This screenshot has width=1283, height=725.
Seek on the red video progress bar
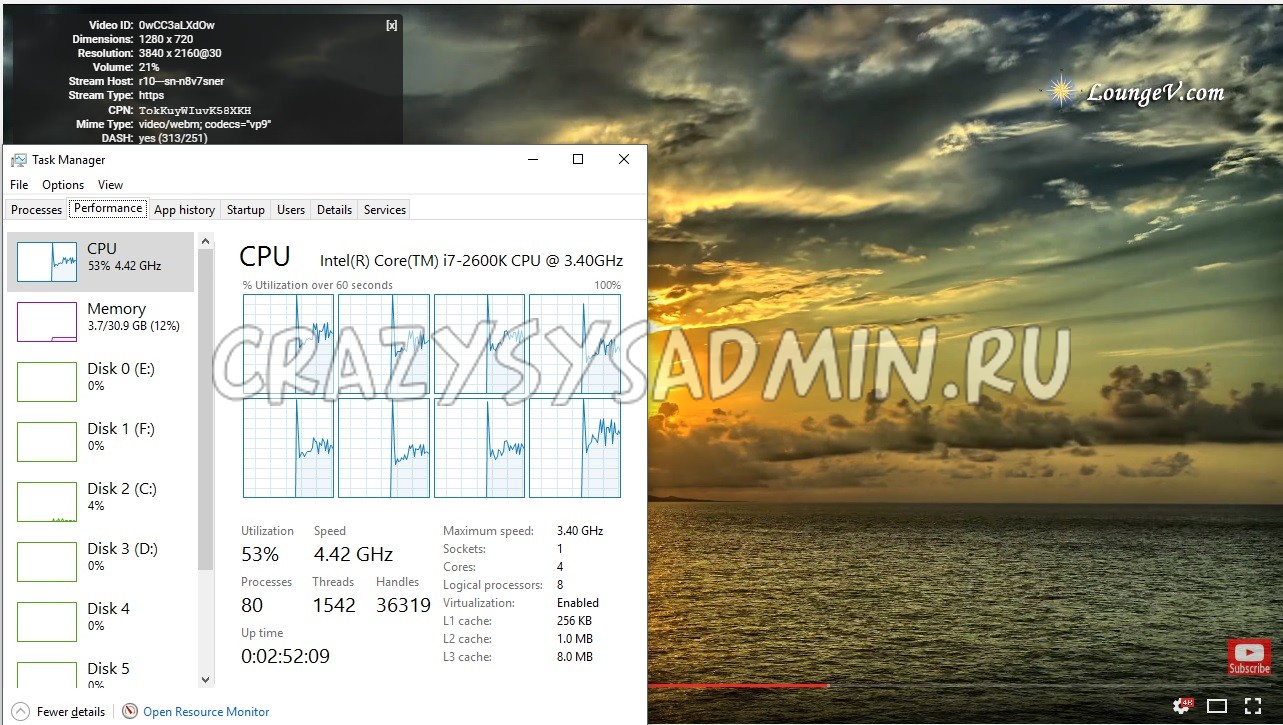tap(738, 686)
